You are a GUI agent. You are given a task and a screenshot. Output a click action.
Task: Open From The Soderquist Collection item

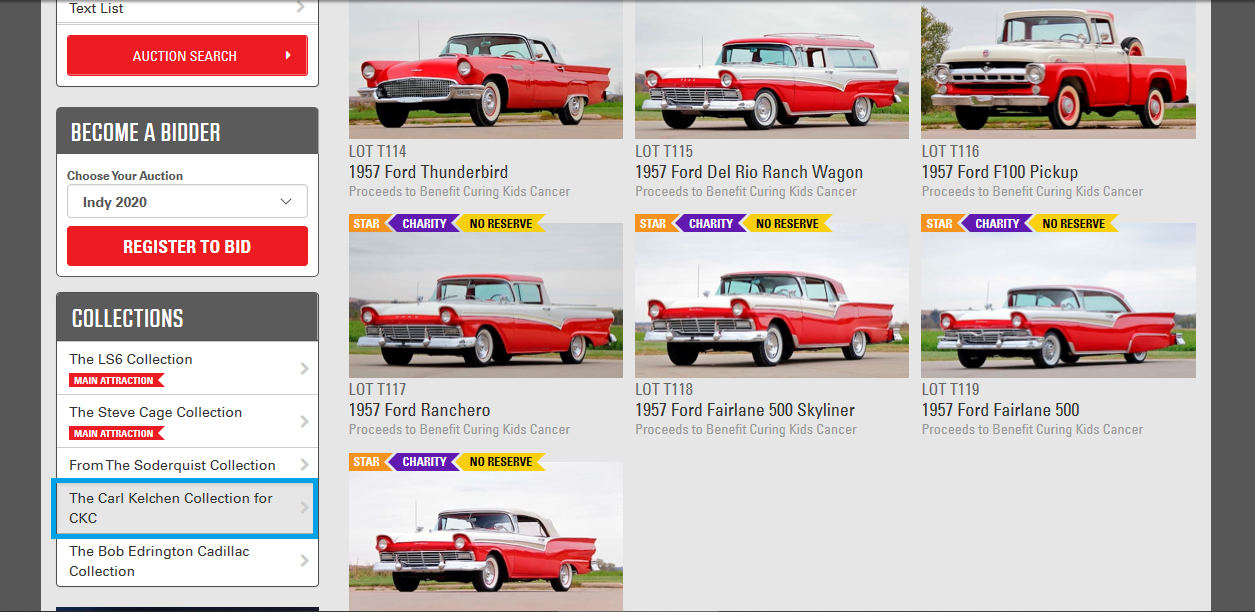187,465
